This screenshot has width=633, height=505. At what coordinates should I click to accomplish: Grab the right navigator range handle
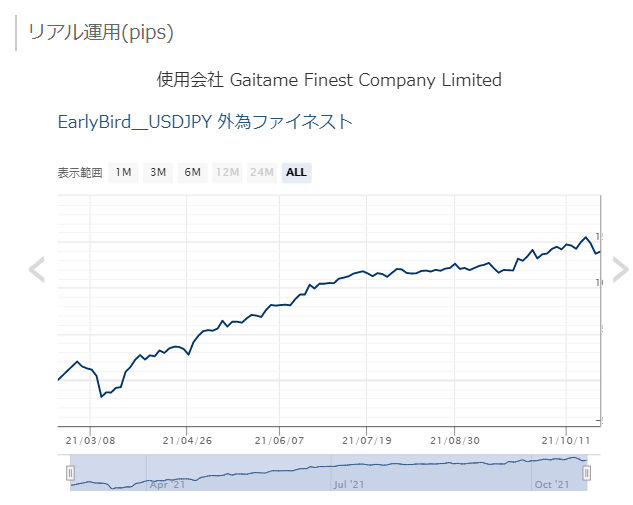[x=587, y=472]
